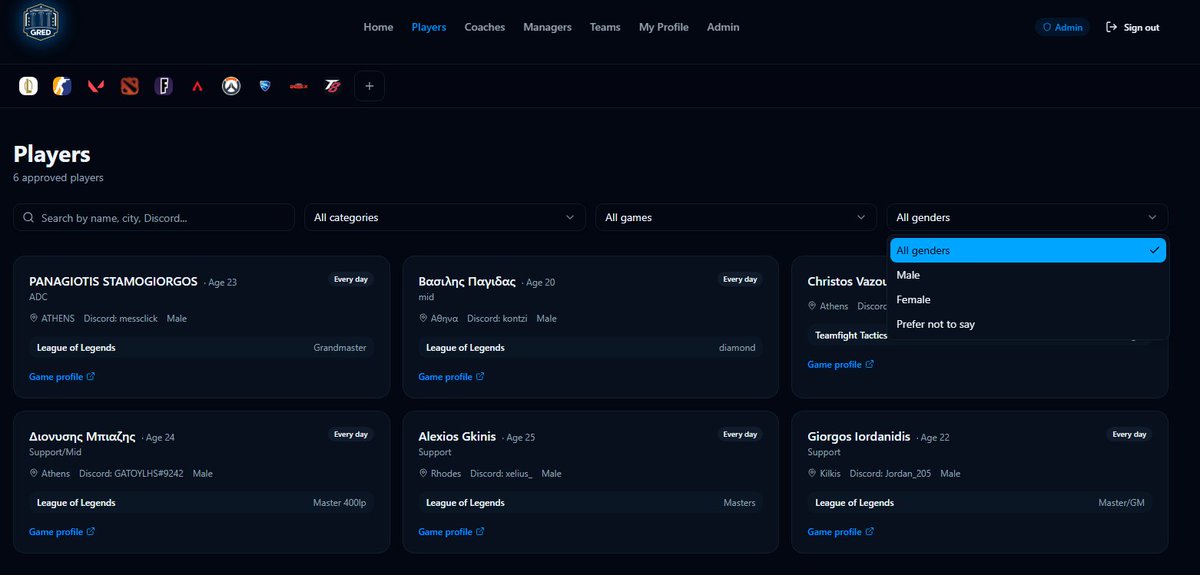Click the diamond rank text
1200x575 pixels.
point(737,348)
